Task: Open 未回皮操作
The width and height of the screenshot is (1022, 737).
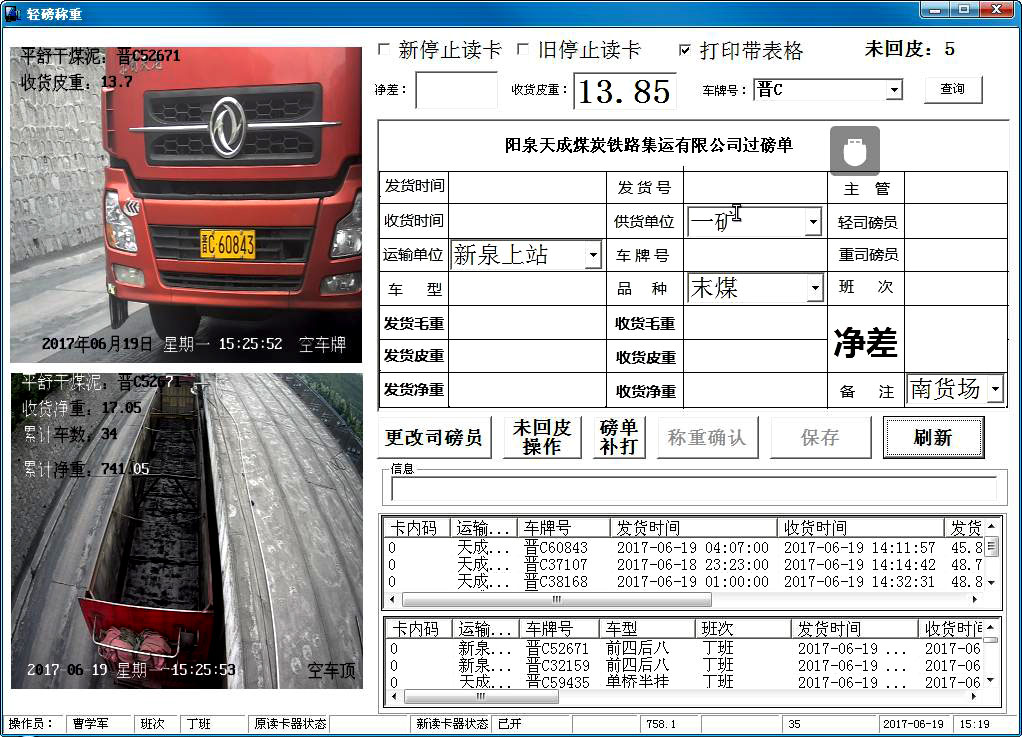Action: point(541,438)
